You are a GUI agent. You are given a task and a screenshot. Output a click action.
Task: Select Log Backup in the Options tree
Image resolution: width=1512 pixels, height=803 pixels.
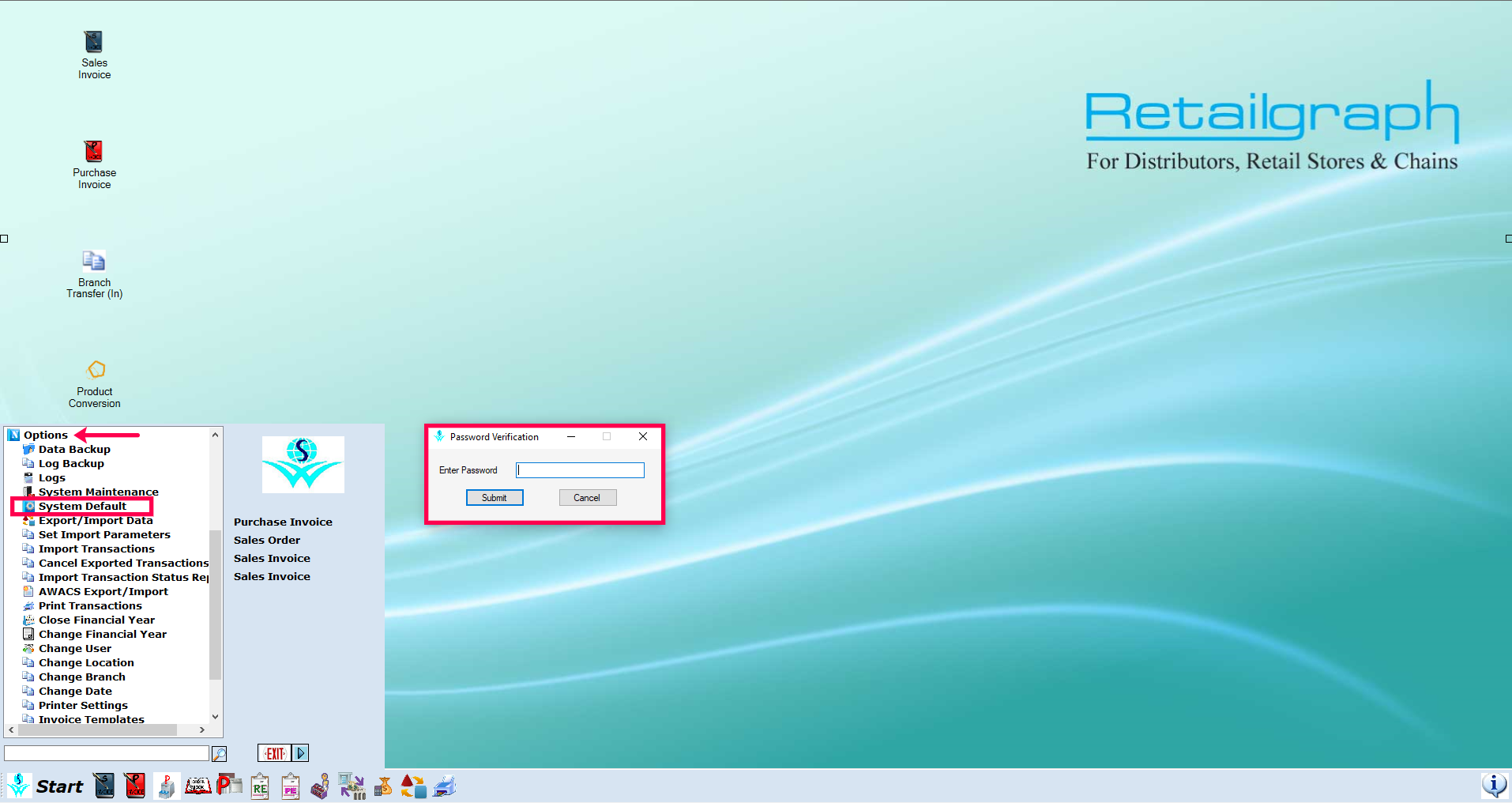point(71,463)
